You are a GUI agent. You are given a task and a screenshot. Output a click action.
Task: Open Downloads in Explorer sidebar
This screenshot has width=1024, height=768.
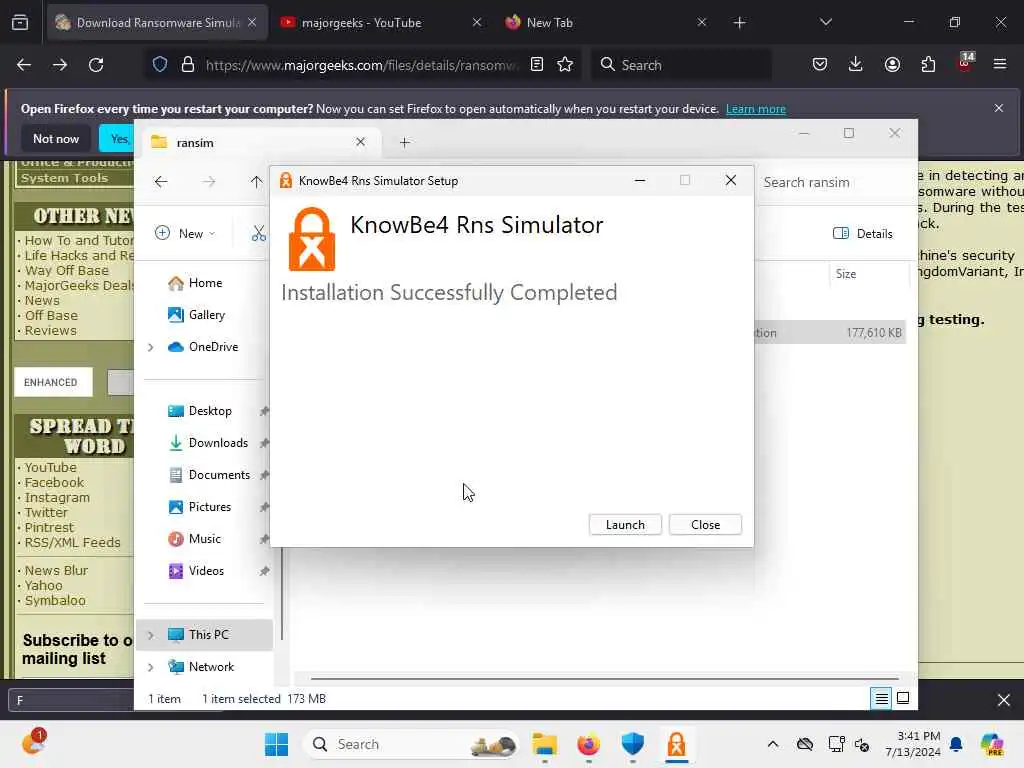click(x=208, y=443)
